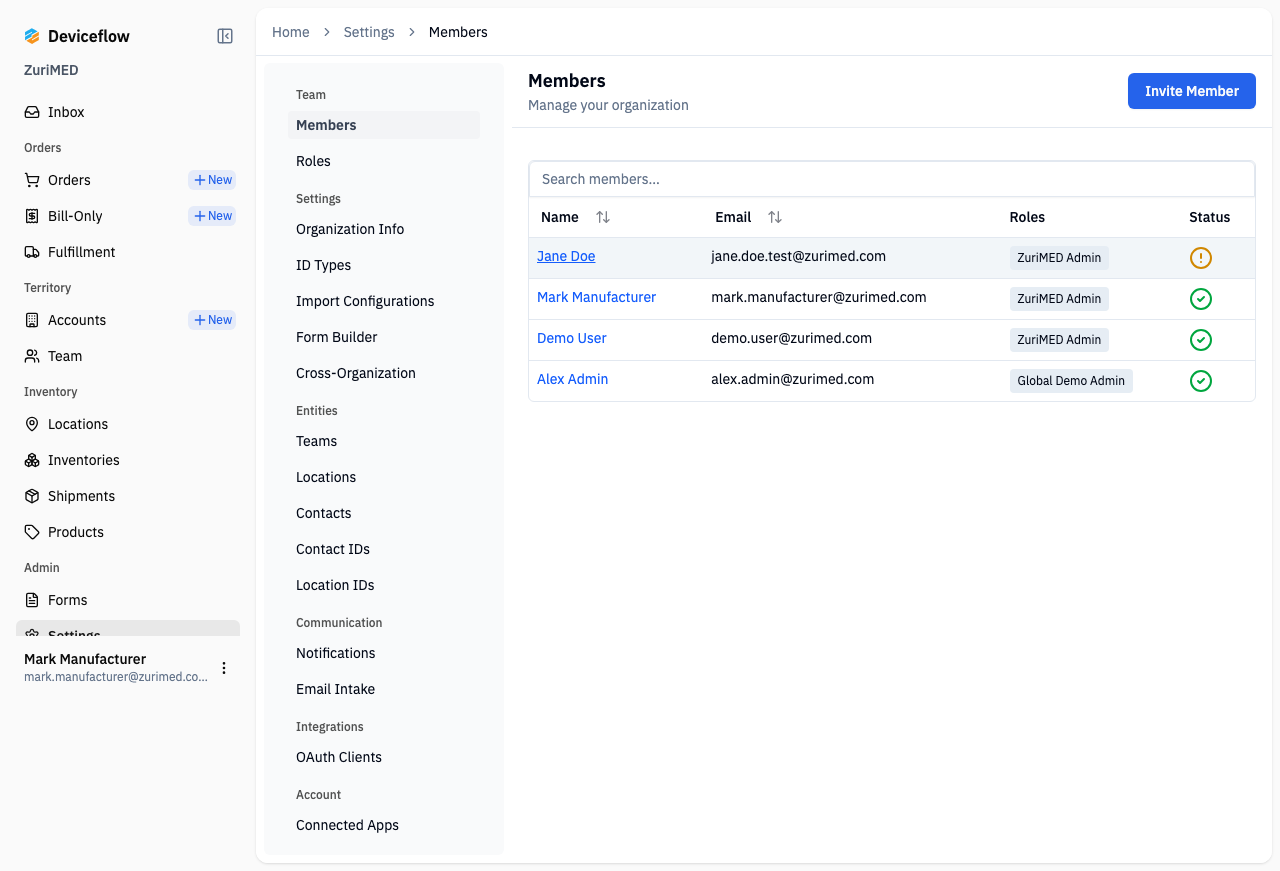Image resolution: width=1280 pixels, height=871 pixels.
Task: Open Jane Doe member link
Action: coord(566,256)
